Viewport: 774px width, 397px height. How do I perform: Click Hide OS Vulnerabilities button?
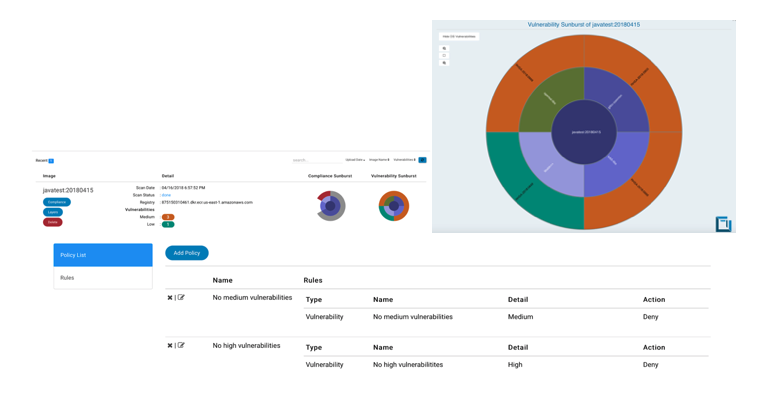pyautogui.click(x=459, y=37)
